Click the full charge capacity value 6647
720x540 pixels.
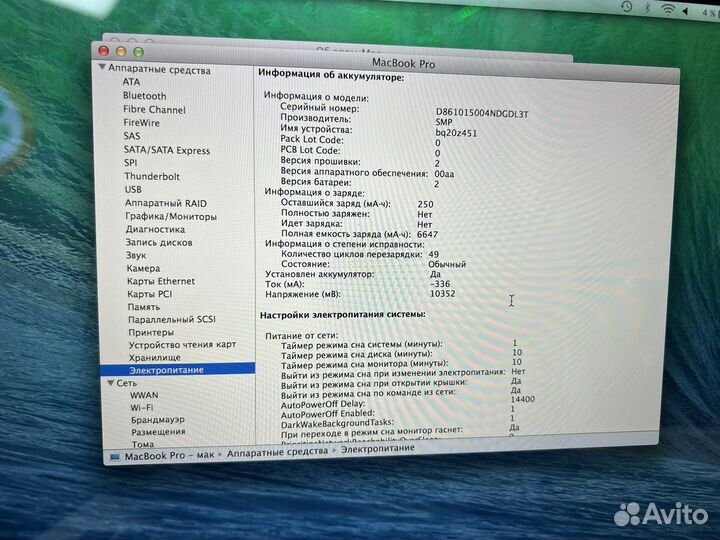point(428,234)
